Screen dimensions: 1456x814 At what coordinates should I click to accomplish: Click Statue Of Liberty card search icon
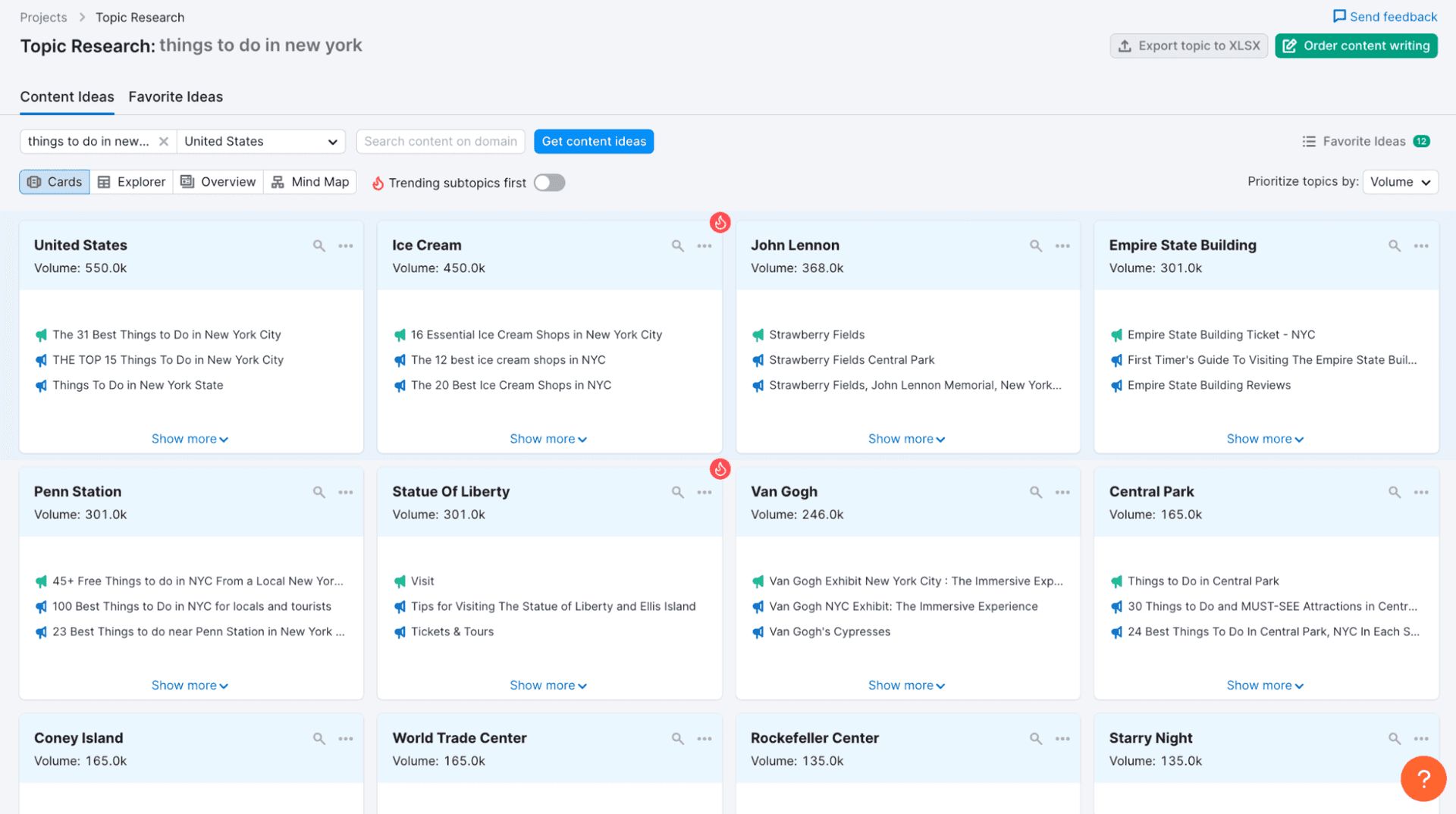(x=678, y=492)
